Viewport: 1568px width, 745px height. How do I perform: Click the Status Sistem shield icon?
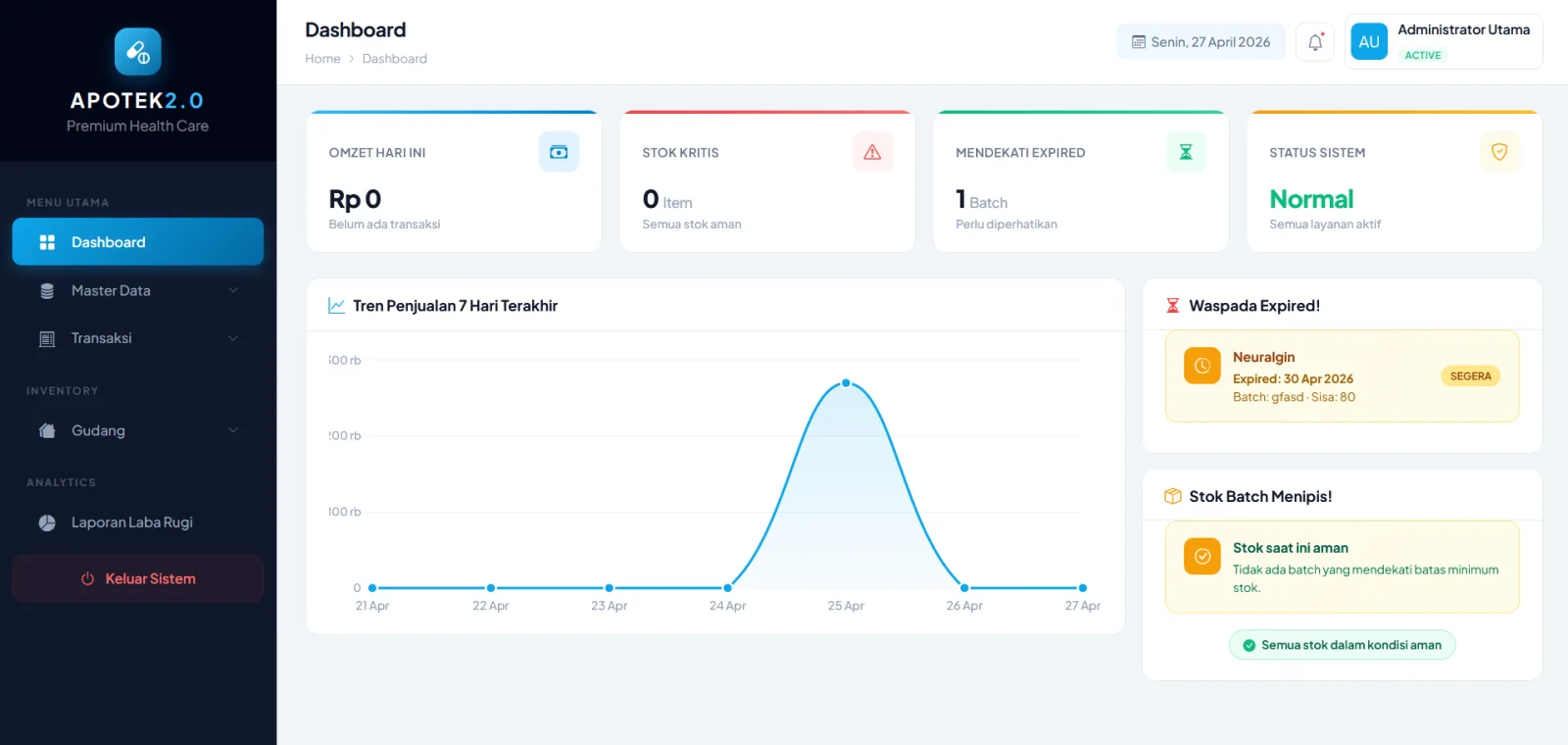click(1498, 152)
